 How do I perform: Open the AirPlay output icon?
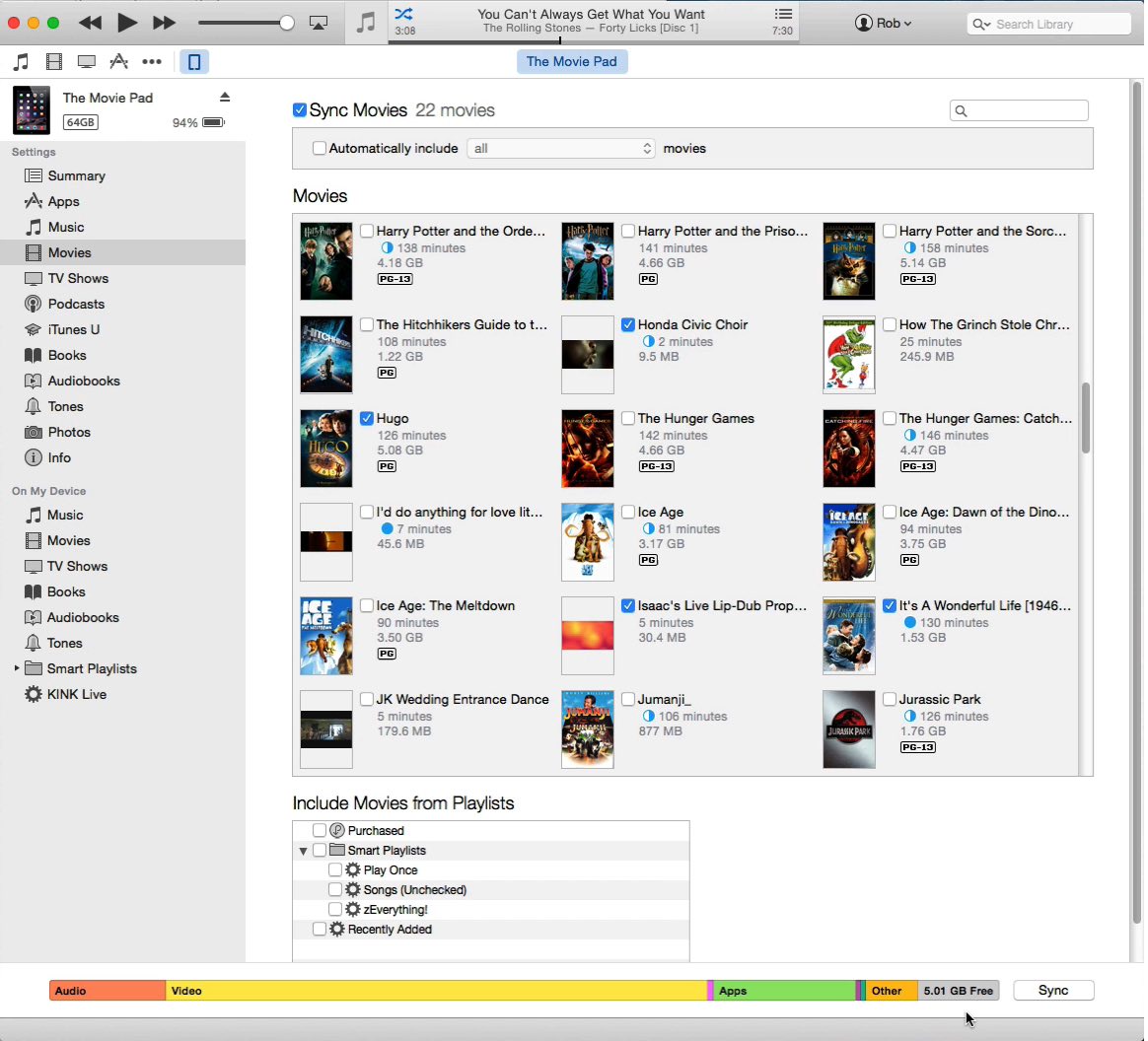319,23
